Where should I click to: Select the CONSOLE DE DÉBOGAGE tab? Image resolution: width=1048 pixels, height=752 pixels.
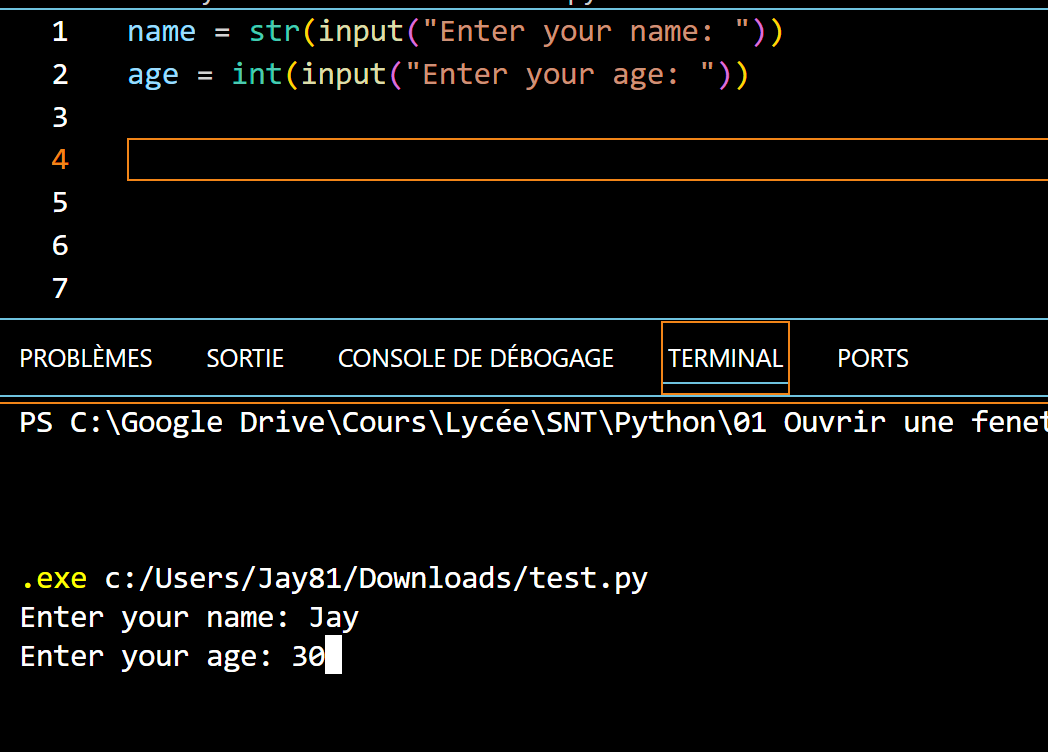[475, 358]
